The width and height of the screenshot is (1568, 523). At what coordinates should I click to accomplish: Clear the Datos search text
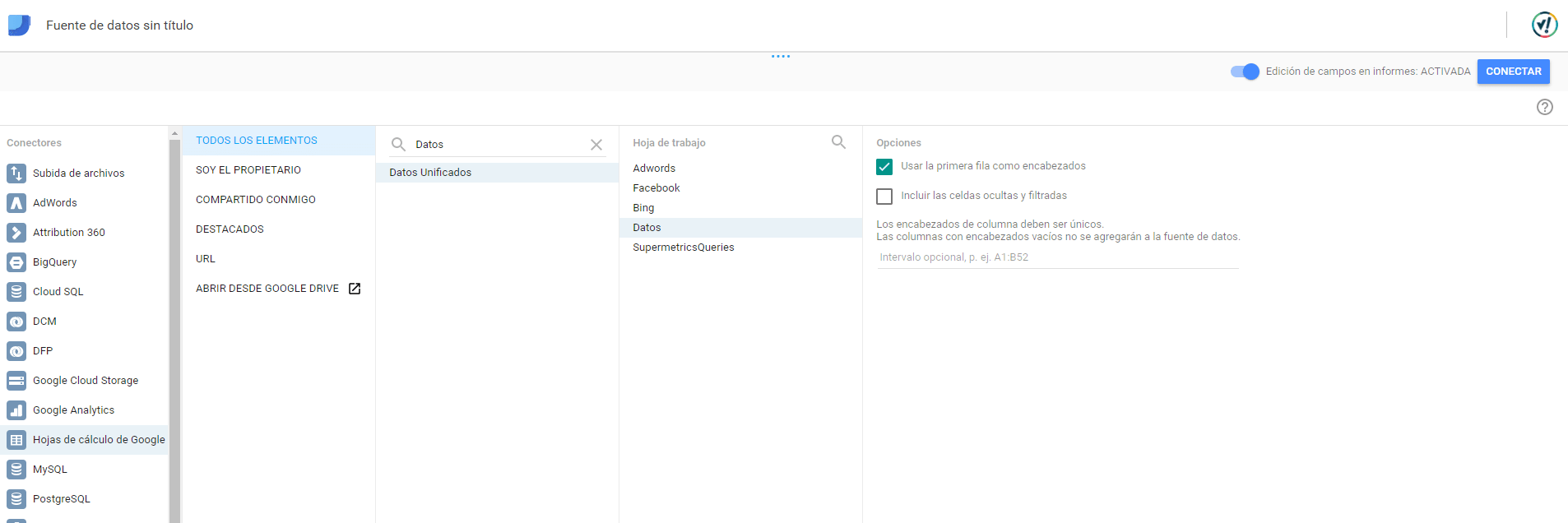596,145
